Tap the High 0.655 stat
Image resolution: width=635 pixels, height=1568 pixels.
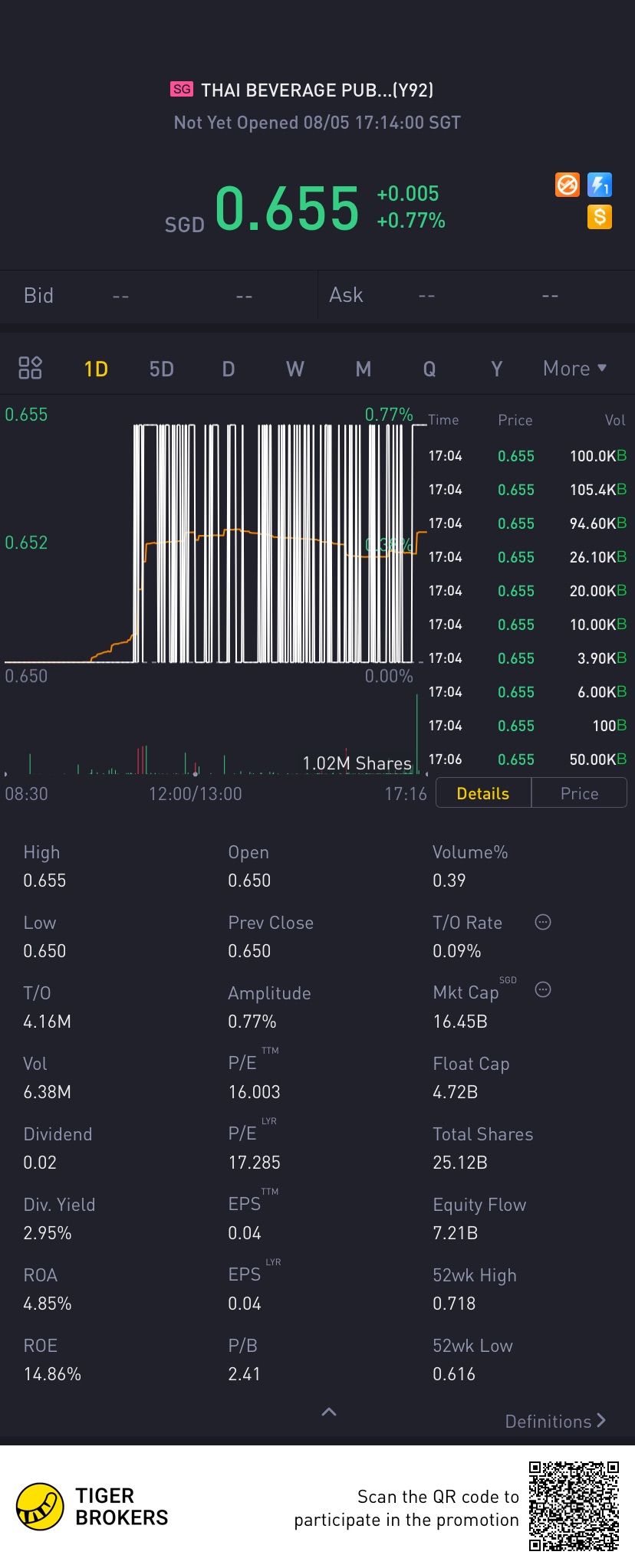click(x=44, y=867)
